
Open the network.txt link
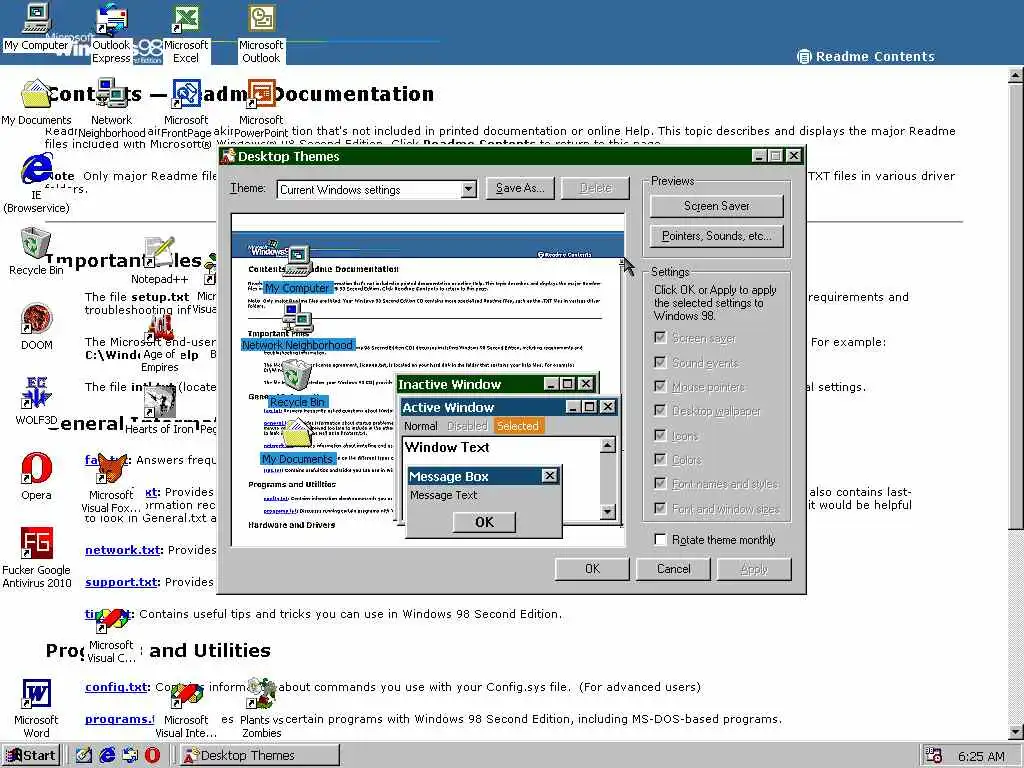click(123, 550)
